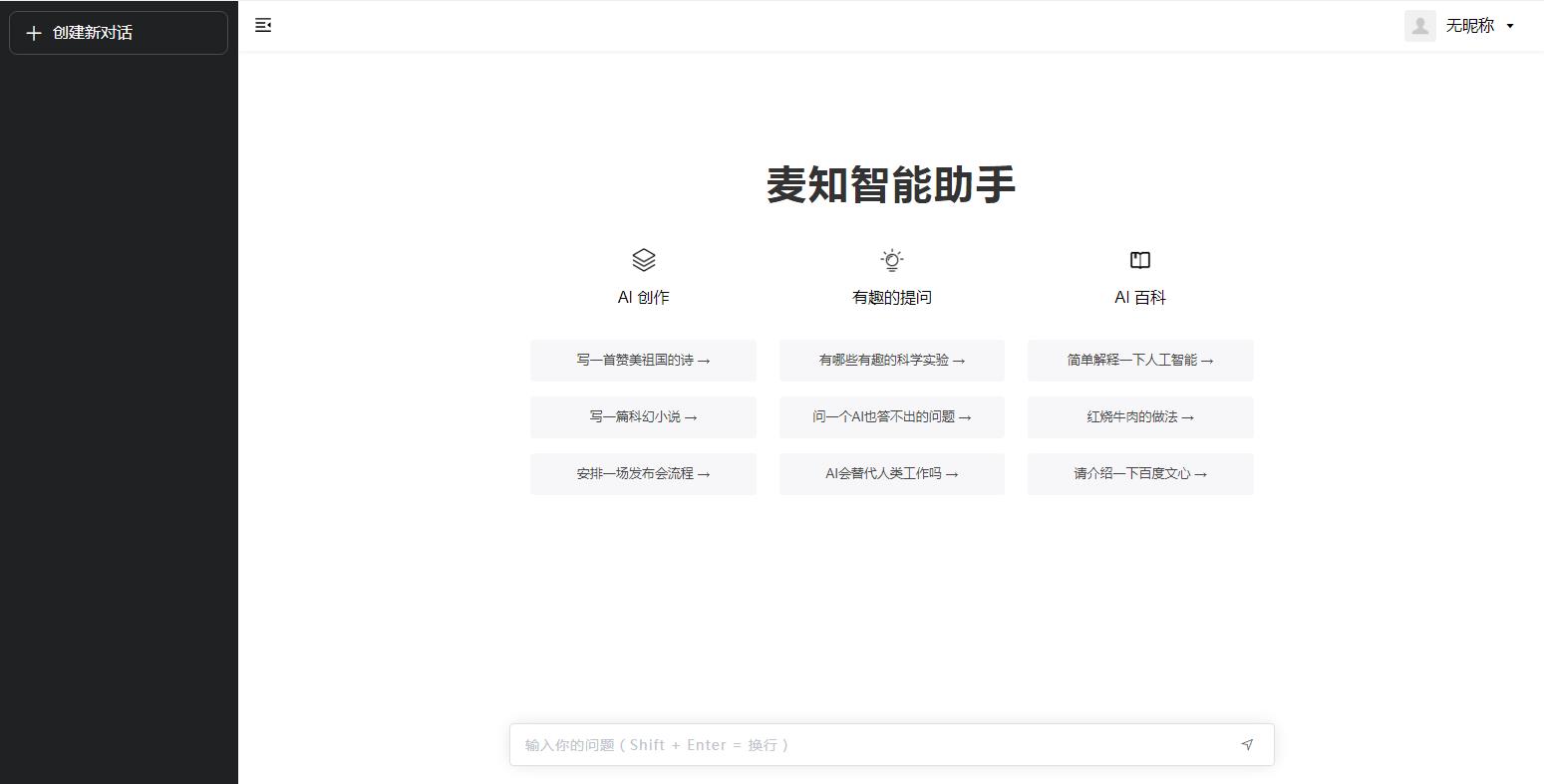
Task: Click the book icon above AI 百科
Action: click(1139, 260)
